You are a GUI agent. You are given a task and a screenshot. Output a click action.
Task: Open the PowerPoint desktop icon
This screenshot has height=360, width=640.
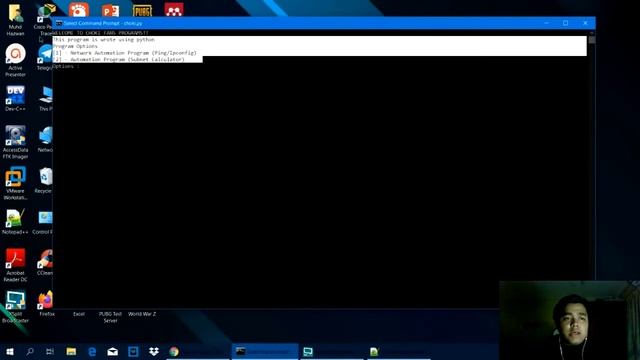[111, 11]
